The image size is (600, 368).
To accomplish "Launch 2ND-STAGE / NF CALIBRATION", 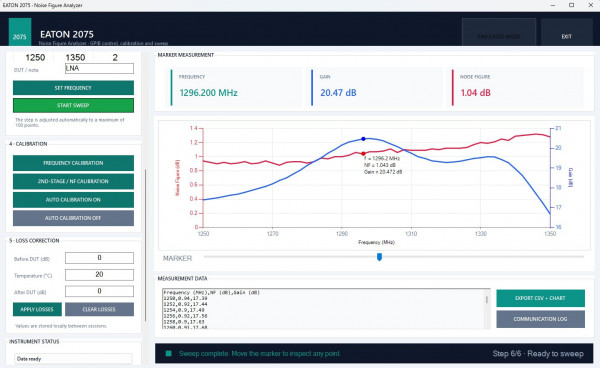I will click(73, 181).
